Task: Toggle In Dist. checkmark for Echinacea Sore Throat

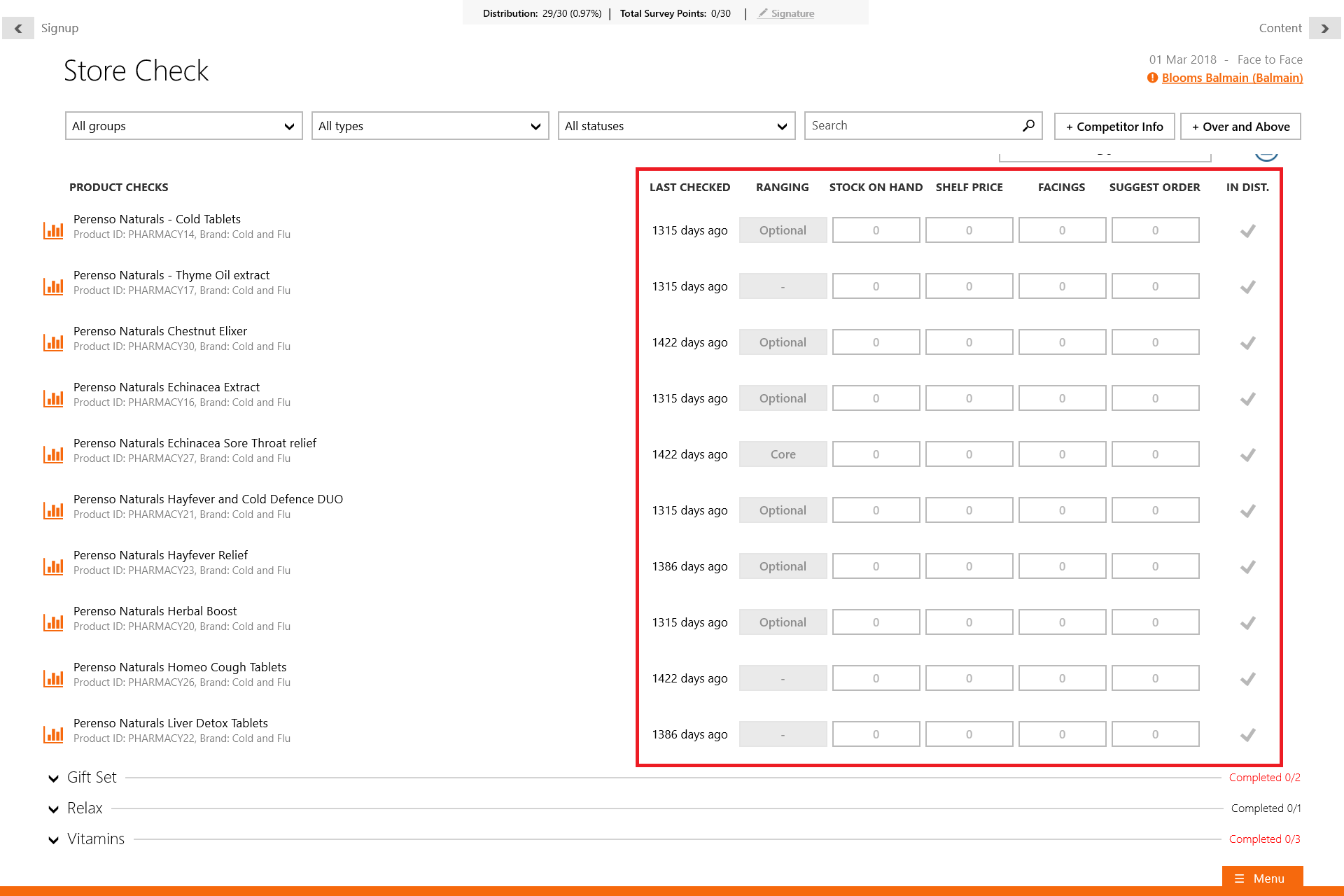Action: [1247, 454]
